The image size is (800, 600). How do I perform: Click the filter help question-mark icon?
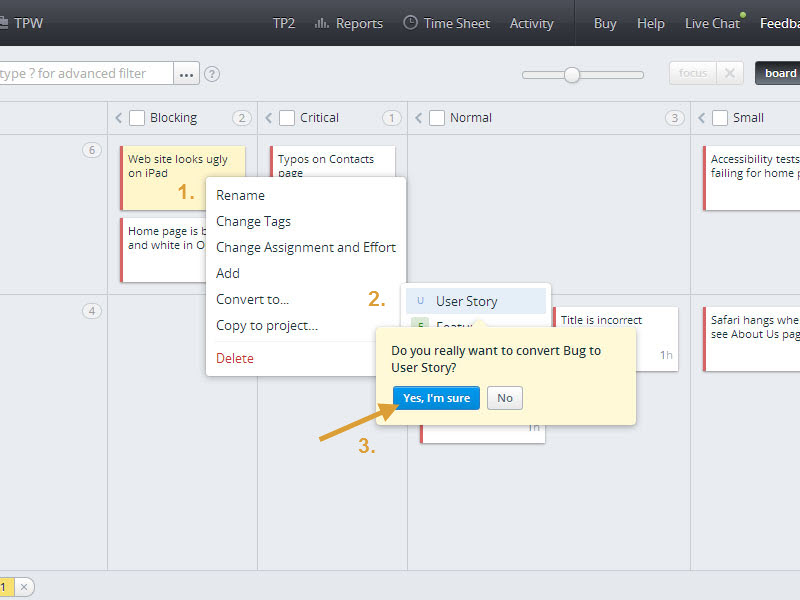click(x=210, y=72)
